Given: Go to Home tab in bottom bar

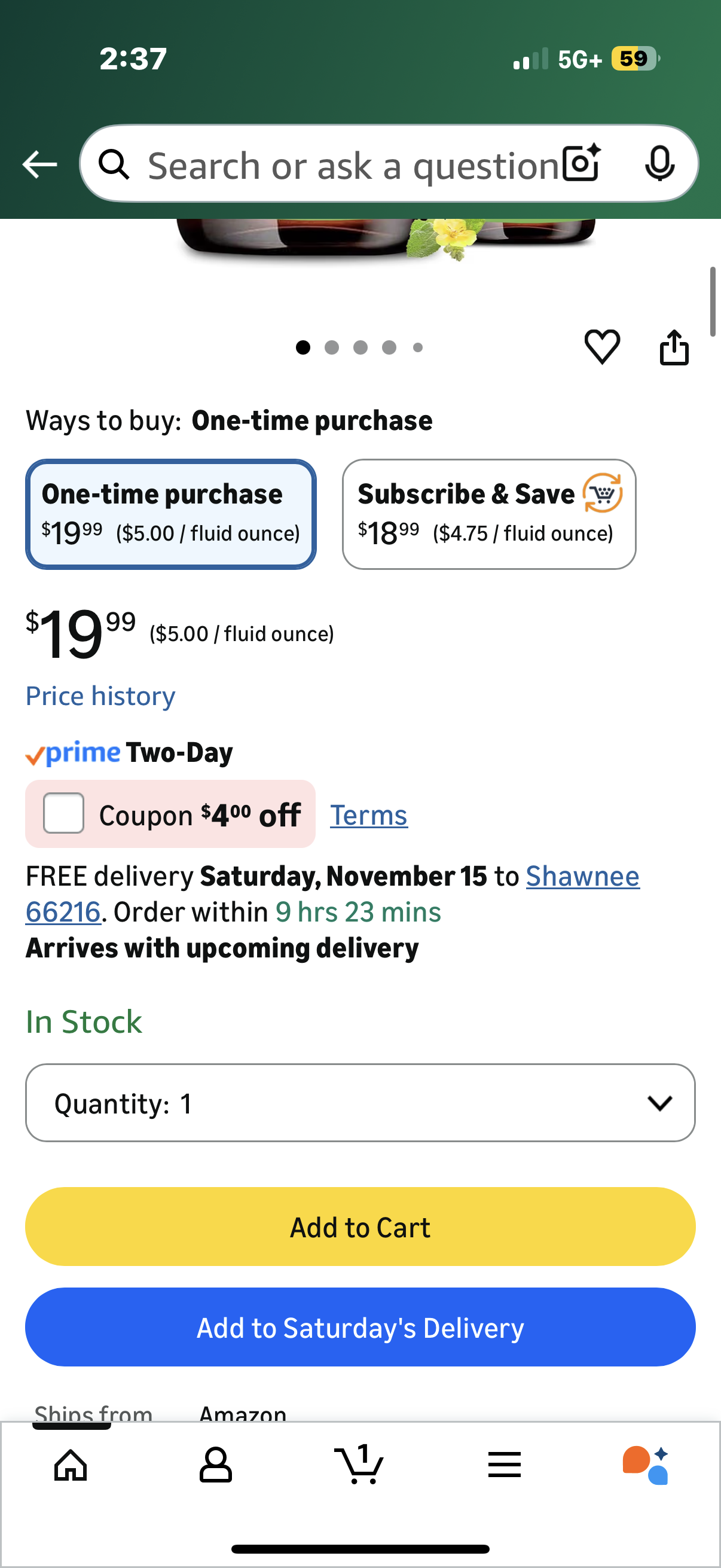Looking at the screenshot, I should click(71, 1464).
